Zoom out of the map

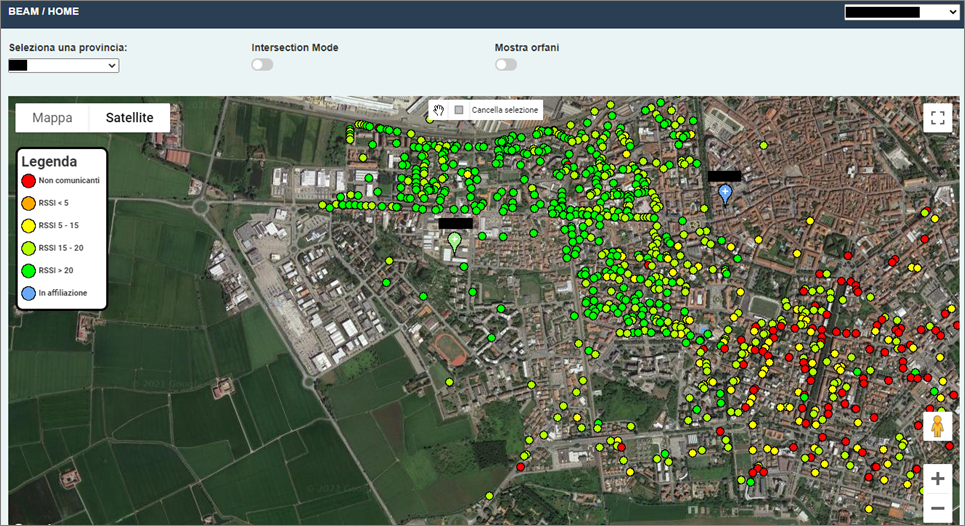(937, 509)
